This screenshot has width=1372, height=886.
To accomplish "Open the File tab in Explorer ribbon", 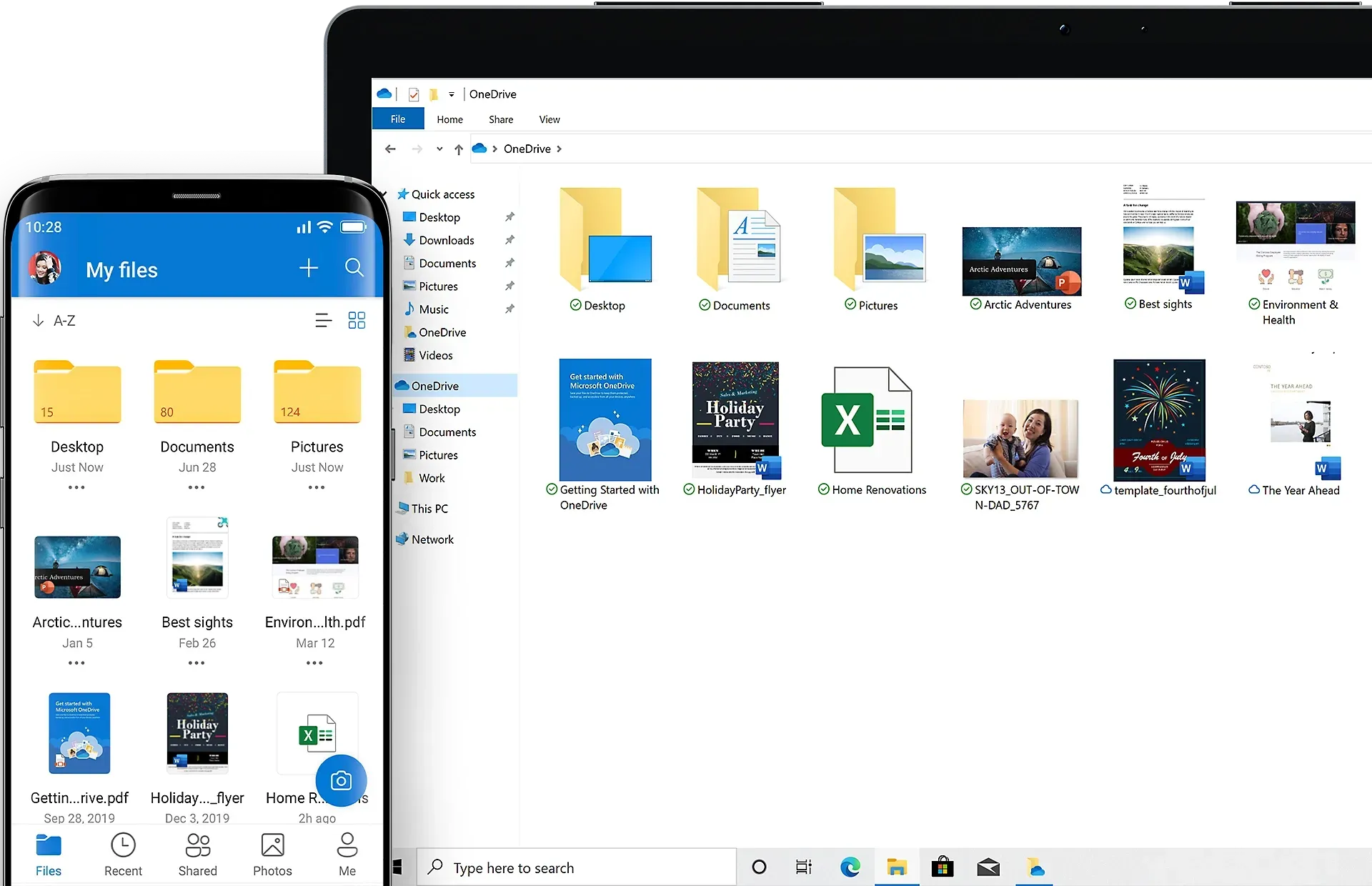I will [x=398, y=119].
